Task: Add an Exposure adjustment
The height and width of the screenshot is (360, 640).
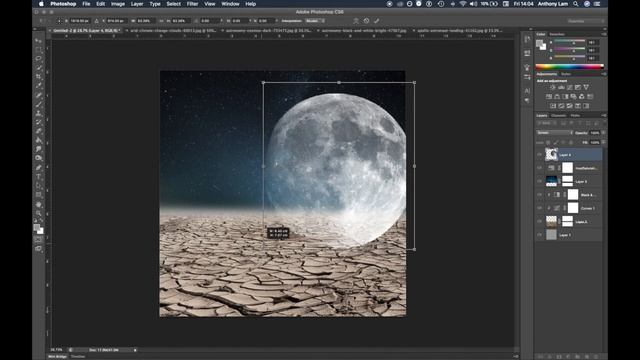Action: point(578,87)
